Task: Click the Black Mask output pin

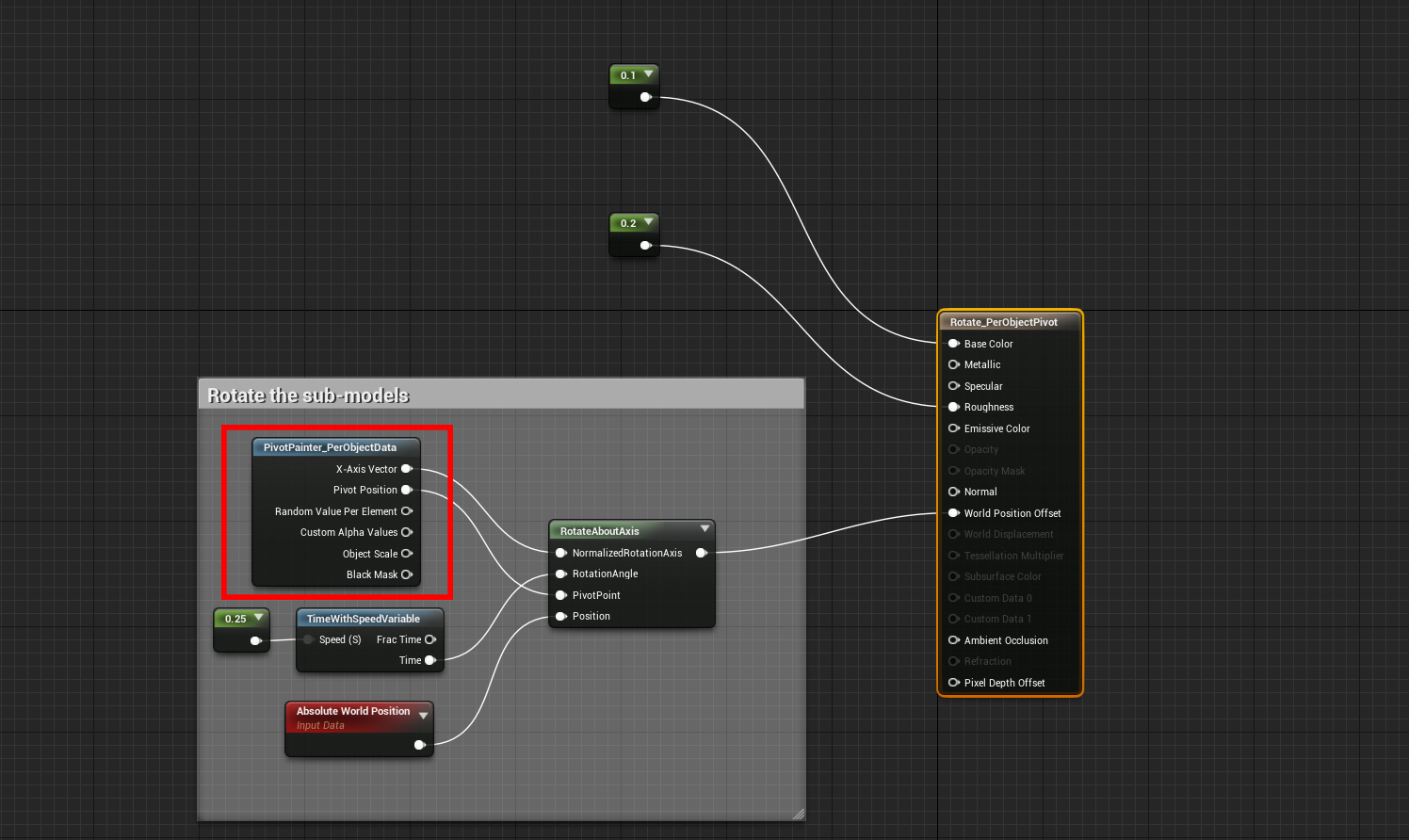Action: [x=407, y=574]
